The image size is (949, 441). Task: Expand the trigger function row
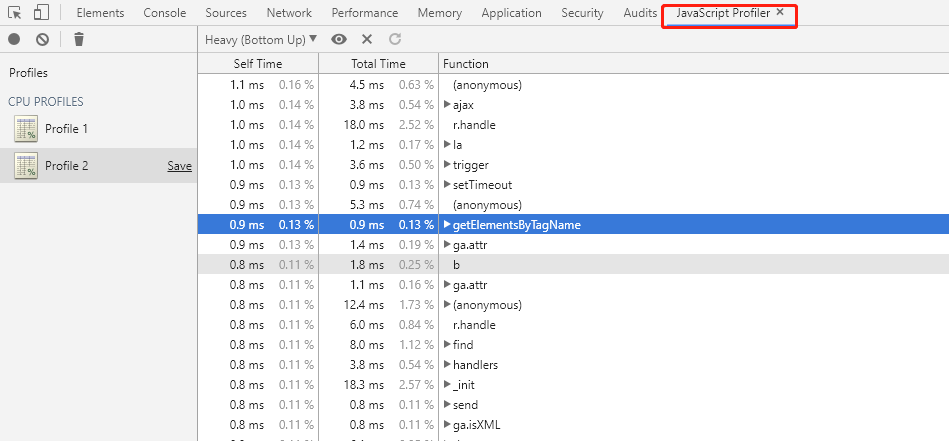447,165
